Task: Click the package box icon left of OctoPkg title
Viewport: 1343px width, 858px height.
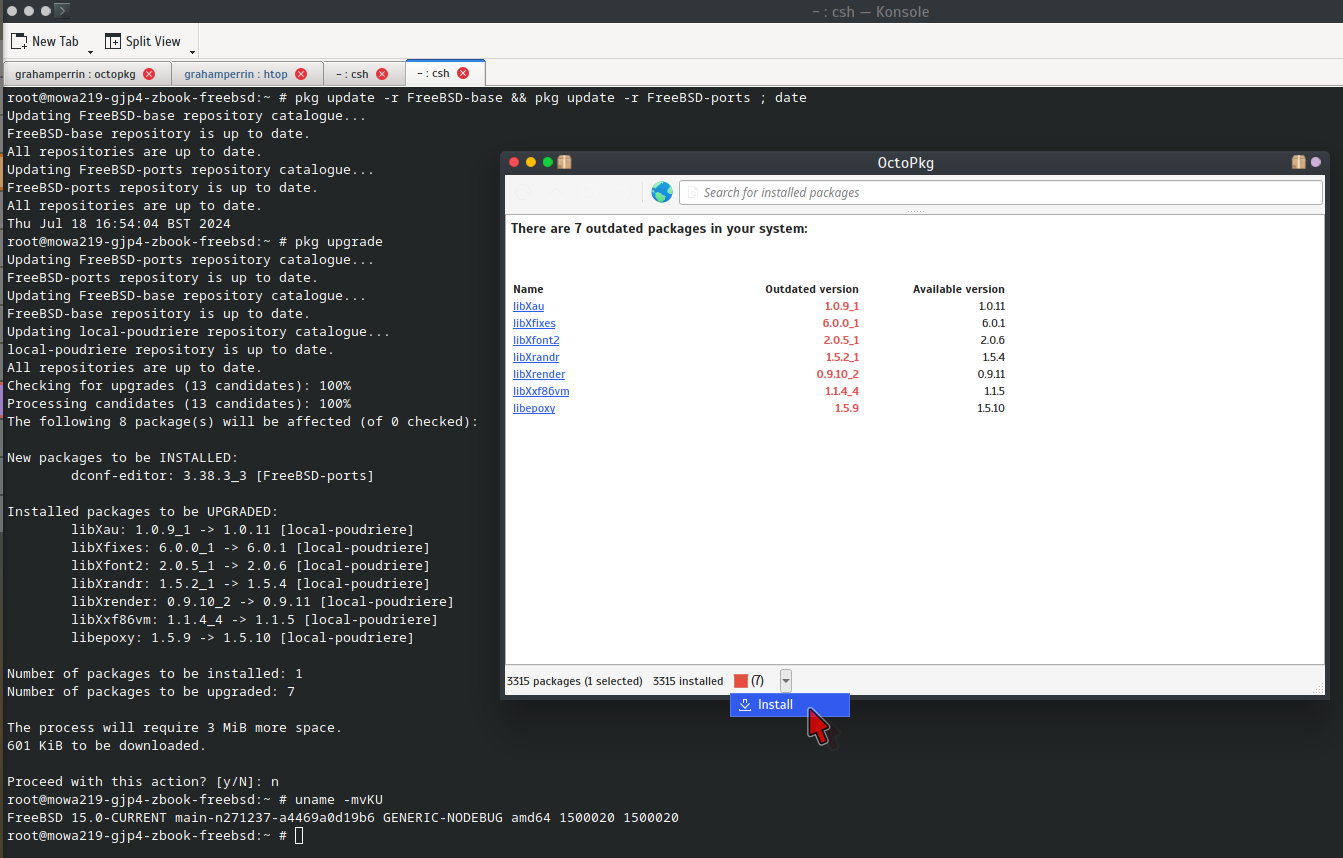Action: pyautogui.click(x=564, y=162)
